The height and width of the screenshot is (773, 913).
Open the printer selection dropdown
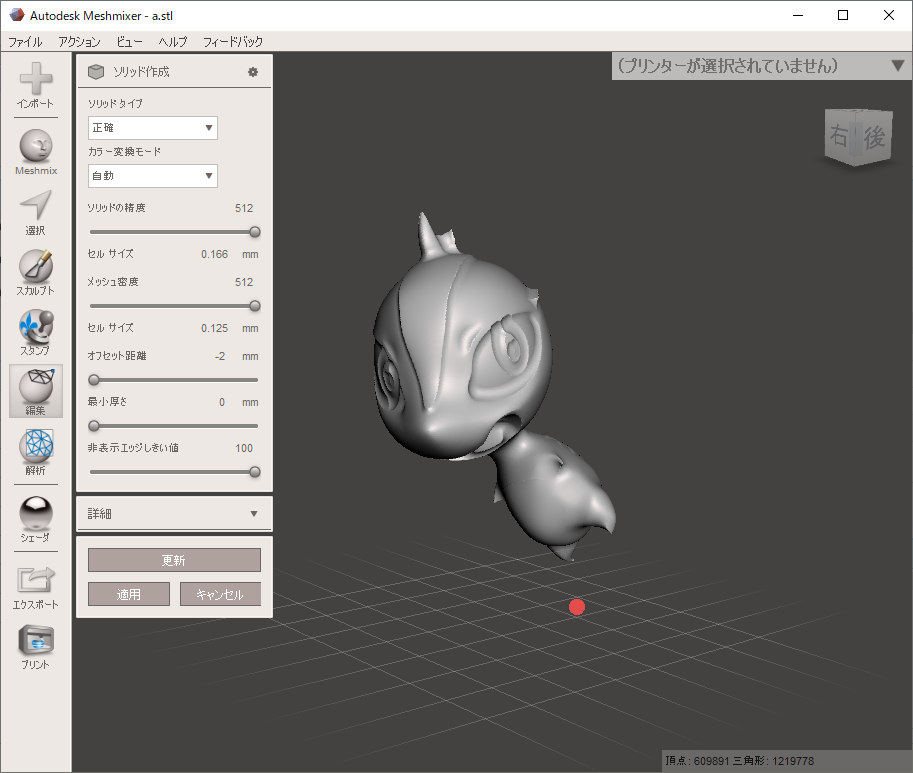tap(762, 66)
